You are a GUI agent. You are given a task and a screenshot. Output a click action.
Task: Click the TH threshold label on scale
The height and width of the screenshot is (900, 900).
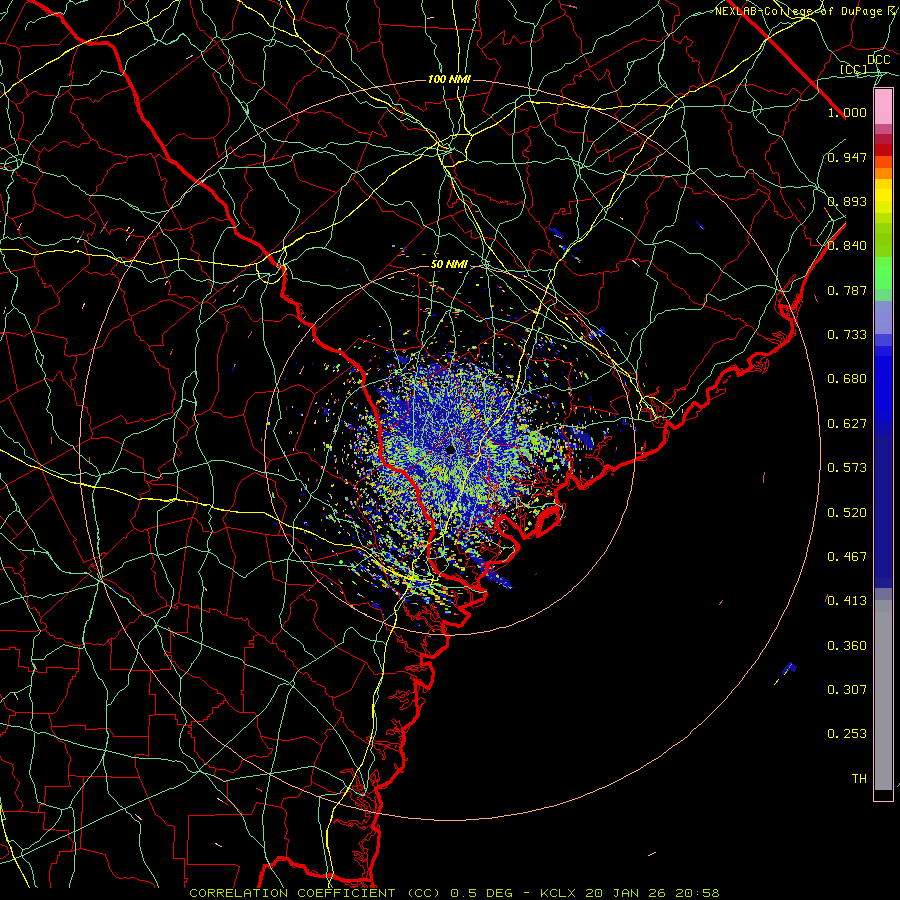(x=859, y=779)
